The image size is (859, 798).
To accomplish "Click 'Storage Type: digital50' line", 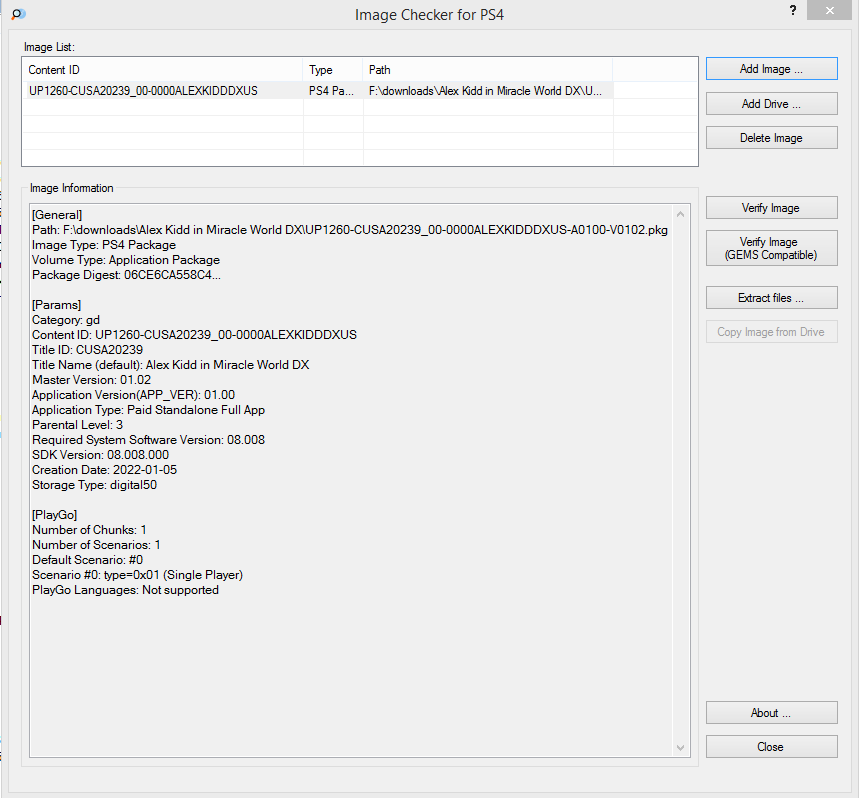I will tap(94, 485).
